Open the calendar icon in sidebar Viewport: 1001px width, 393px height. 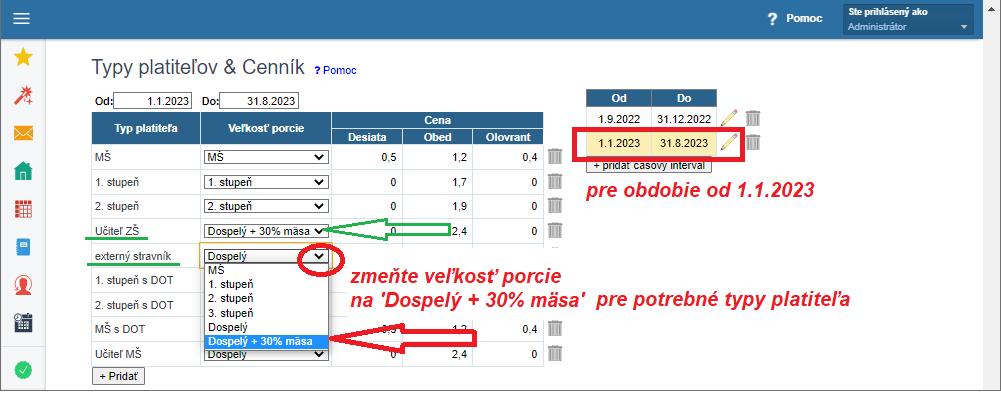24,322
